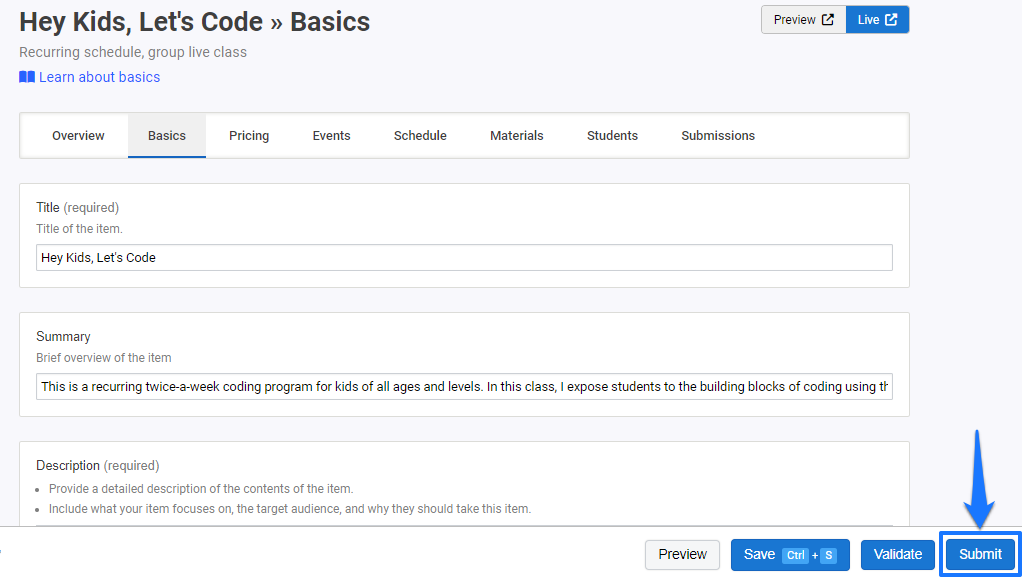Click the bottom bar Preview button
The image size is (1022, 578).
[x=682, y=555]
